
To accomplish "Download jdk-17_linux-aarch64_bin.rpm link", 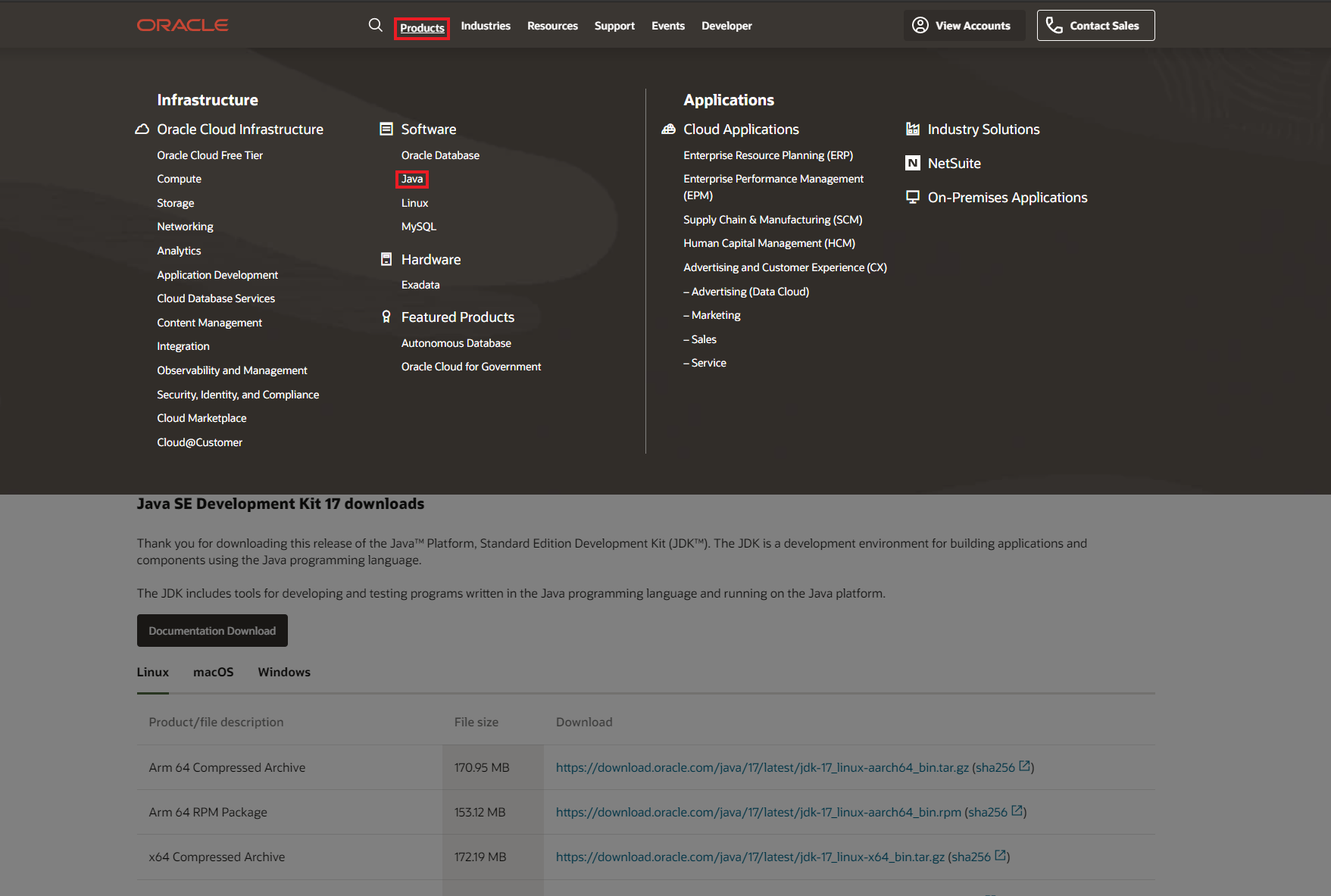I will [758, 812].
